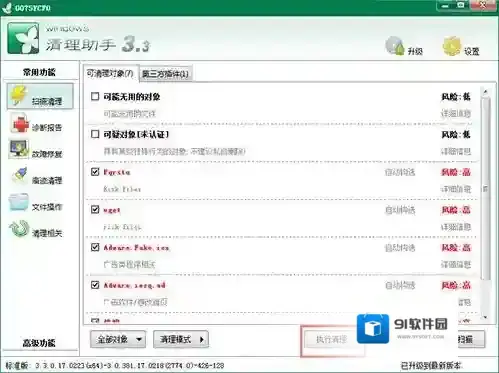
Task: Click the green butterfly app logo
Action: [x=23, y=38]
